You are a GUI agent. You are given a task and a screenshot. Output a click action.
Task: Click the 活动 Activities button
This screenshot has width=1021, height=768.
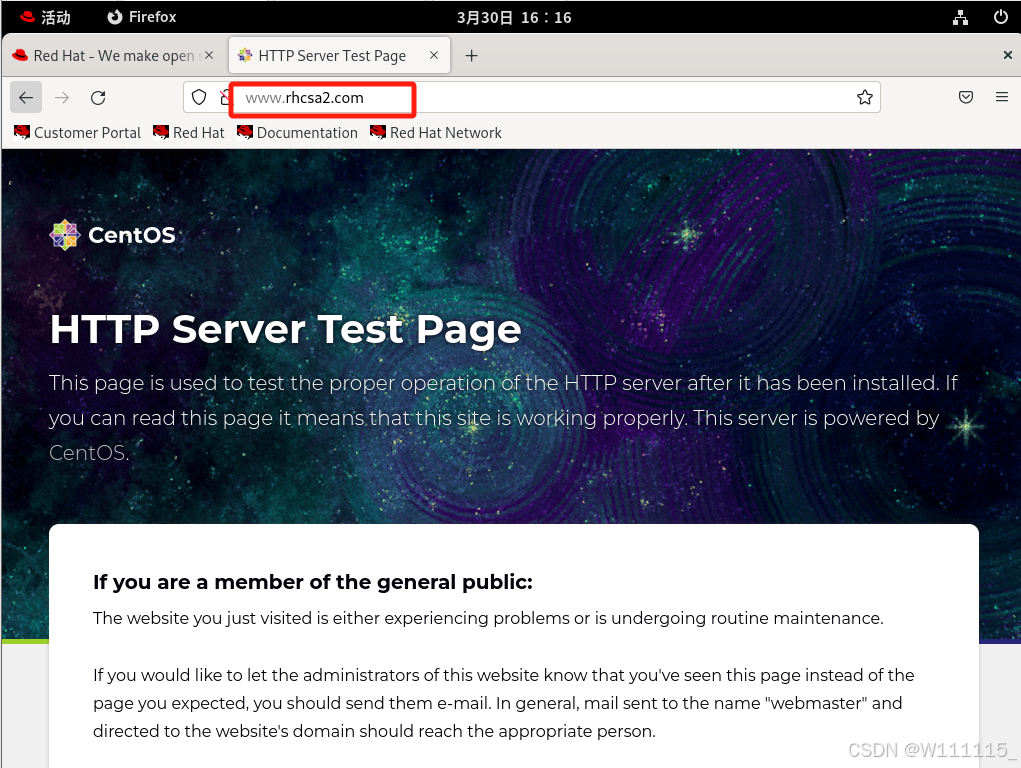pyautogui.click(x=45, y=18)
